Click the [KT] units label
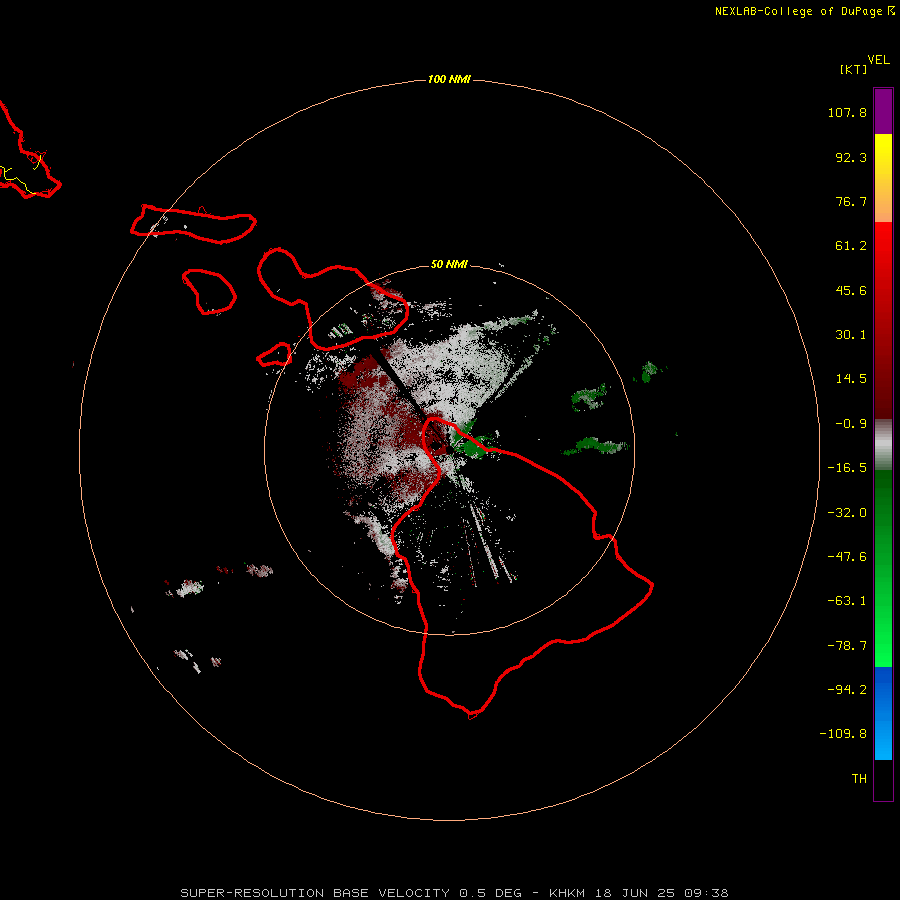Viewport: 900px width, 900px height. click(854, 69)
